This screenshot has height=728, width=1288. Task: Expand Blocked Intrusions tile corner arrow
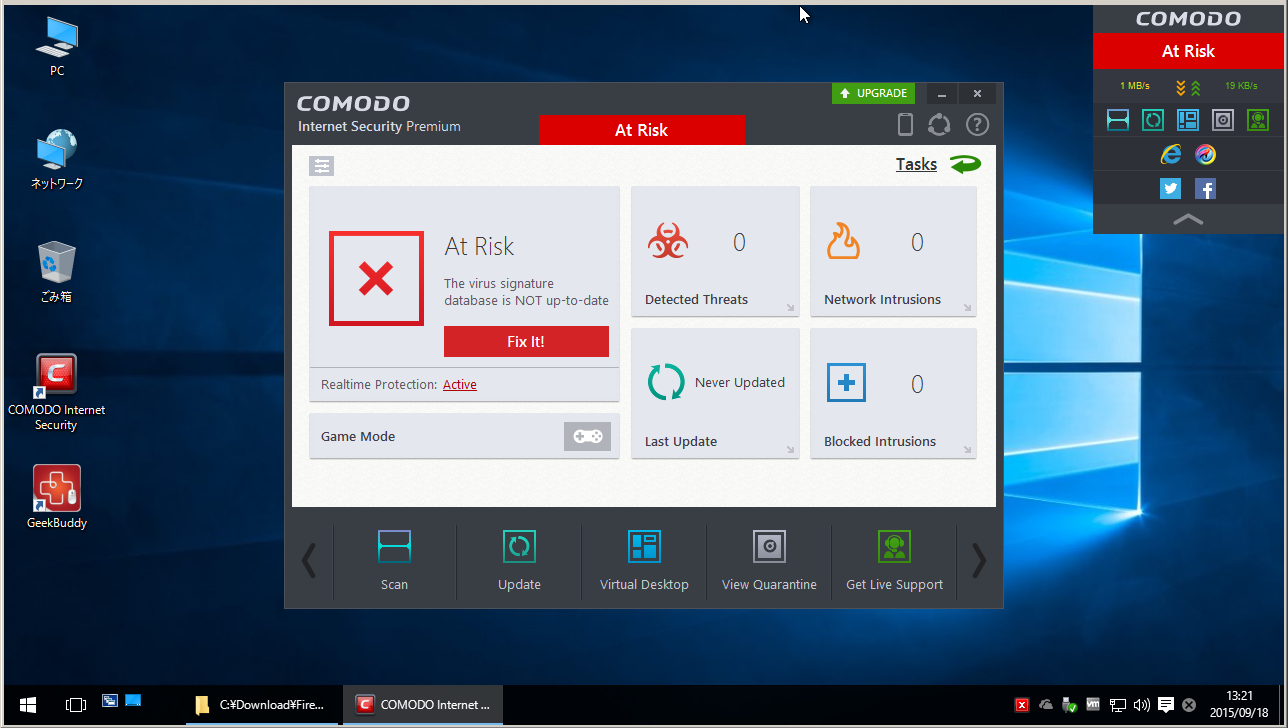(x=967, y=450)
